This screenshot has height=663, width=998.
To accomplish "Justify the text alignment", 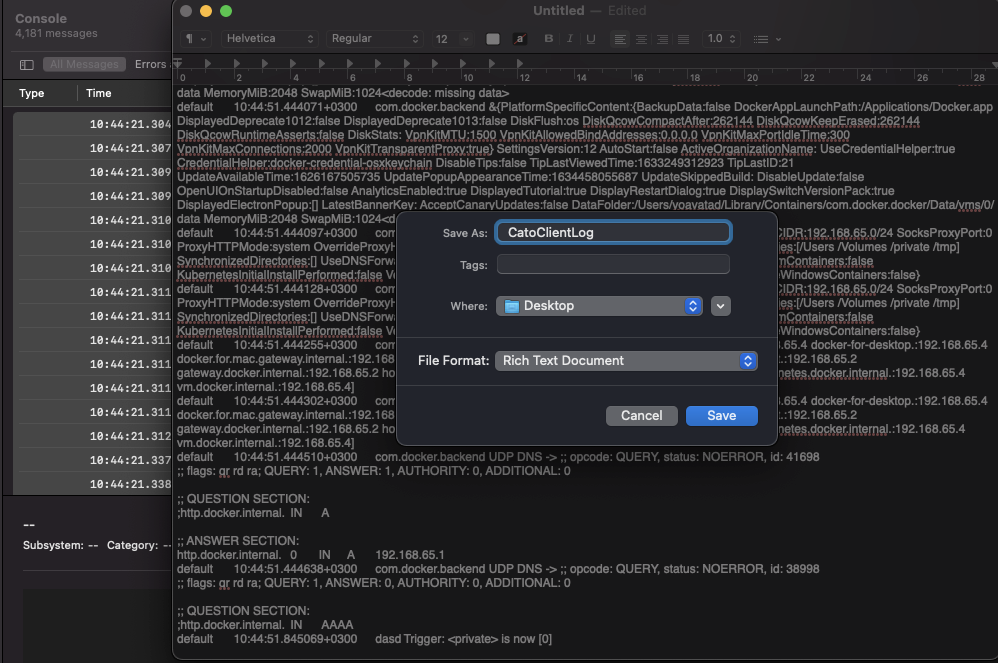I will [683, 39].
